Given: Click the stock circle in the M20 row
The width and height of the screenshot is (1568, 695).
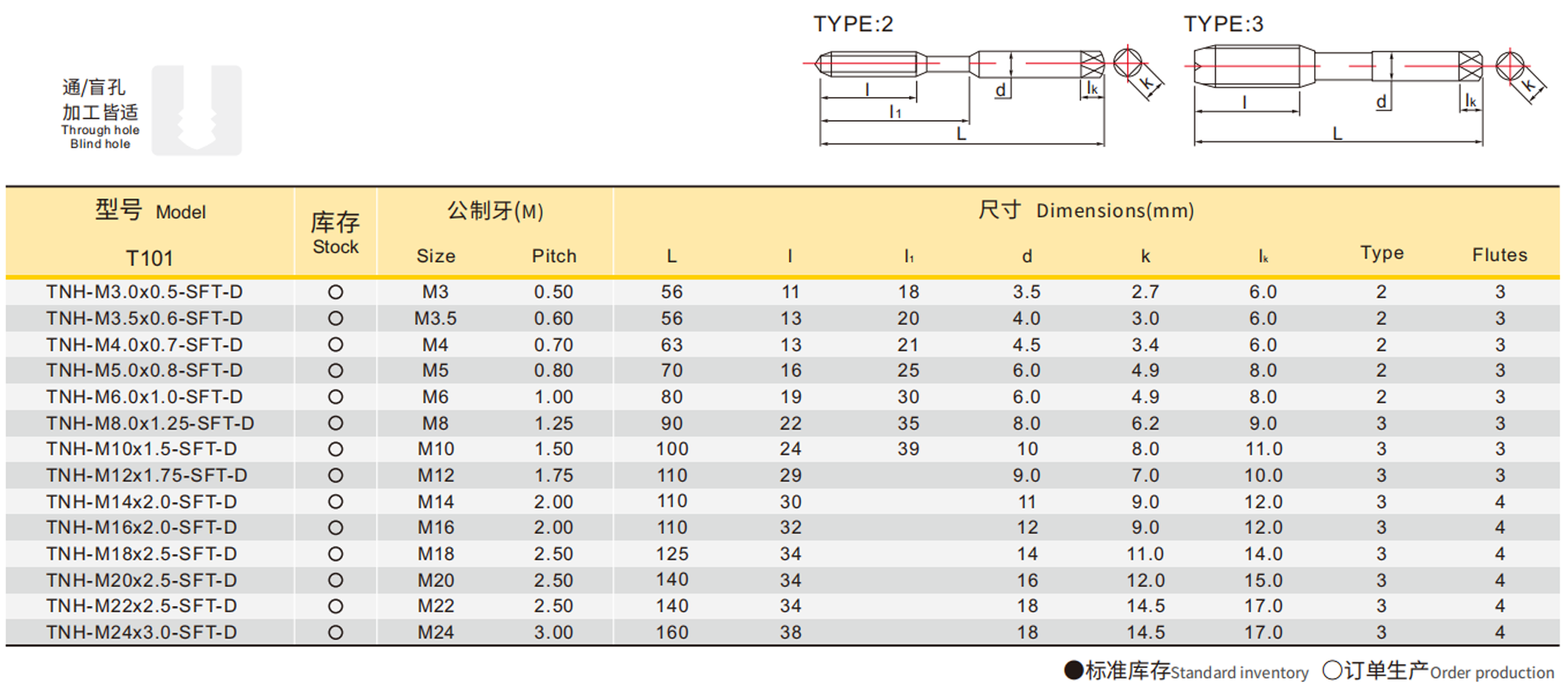Looking at the screenshot, I should 336,581.
